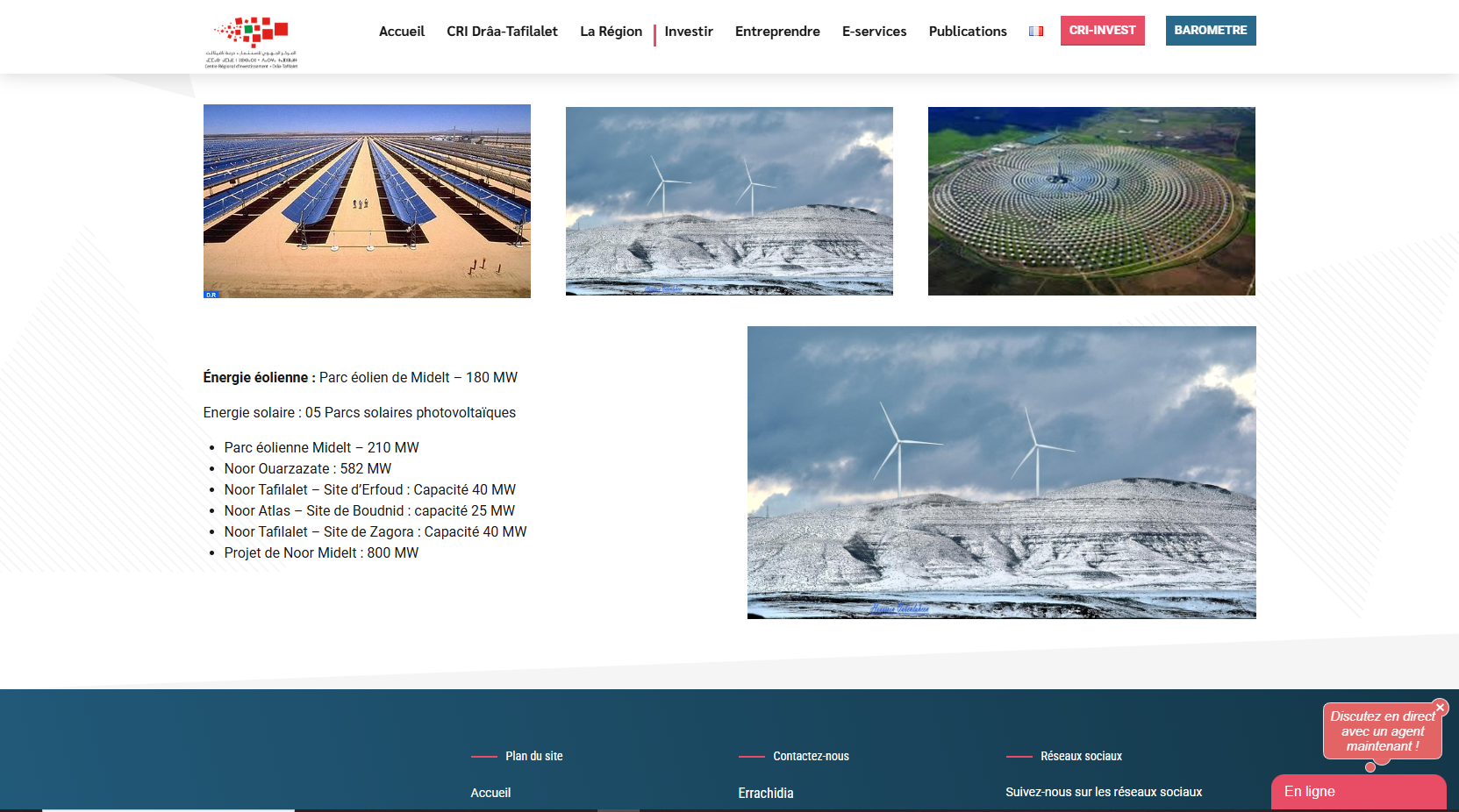This screenshot has width=1459, height=812.
Task: View the circular solar plant aerial photo
Action: coord(1091,201)
